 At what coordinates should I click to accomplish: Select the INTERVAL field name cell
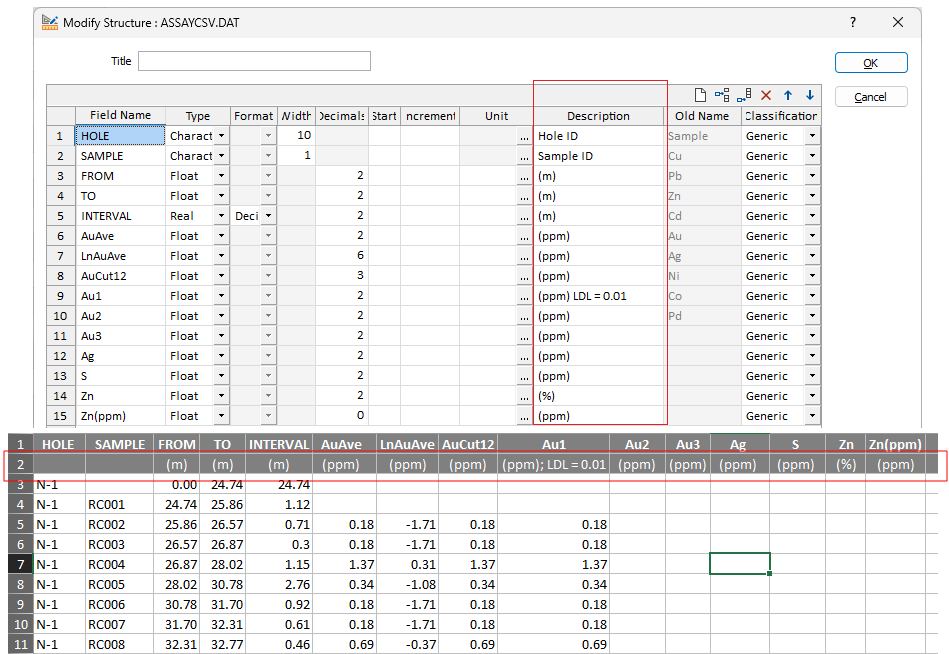[x=120, y=216]
